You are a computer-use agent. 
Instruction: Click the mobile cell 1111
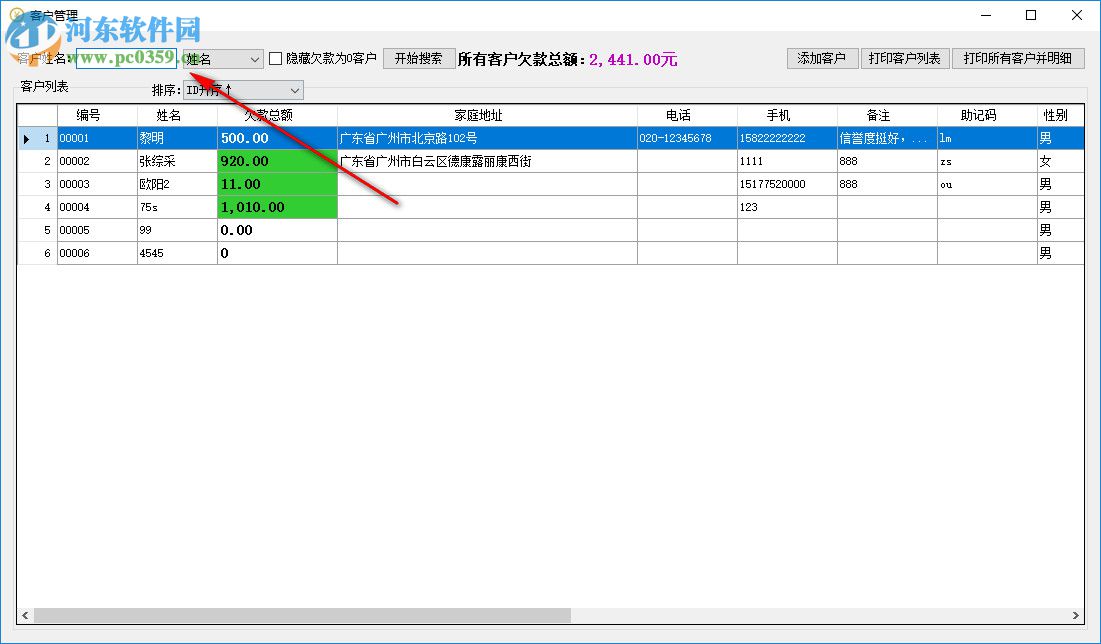coord(786,162)
